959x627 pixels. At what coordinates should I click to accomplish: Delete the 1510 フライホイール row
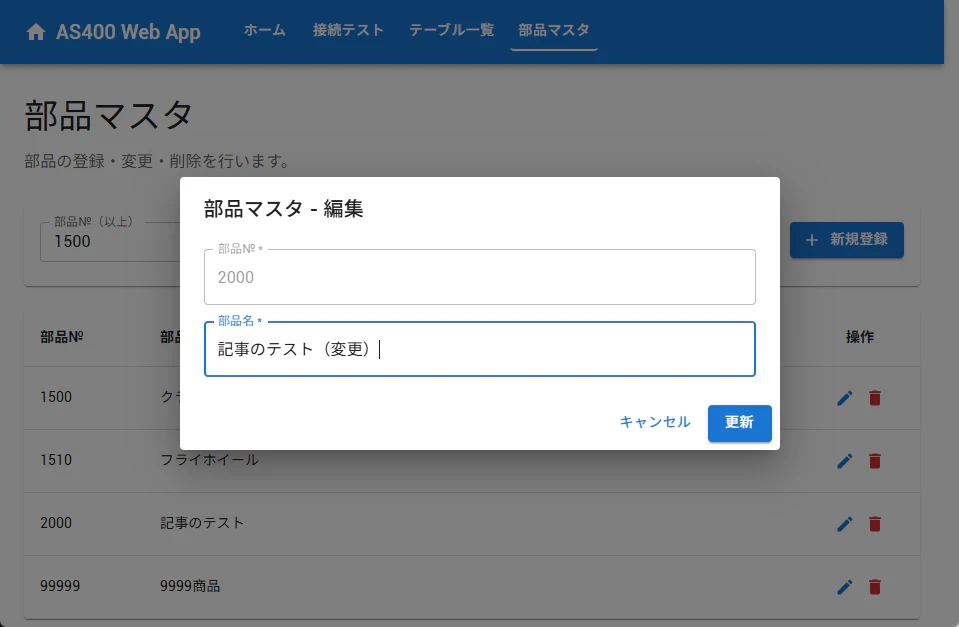coord(875,461)
